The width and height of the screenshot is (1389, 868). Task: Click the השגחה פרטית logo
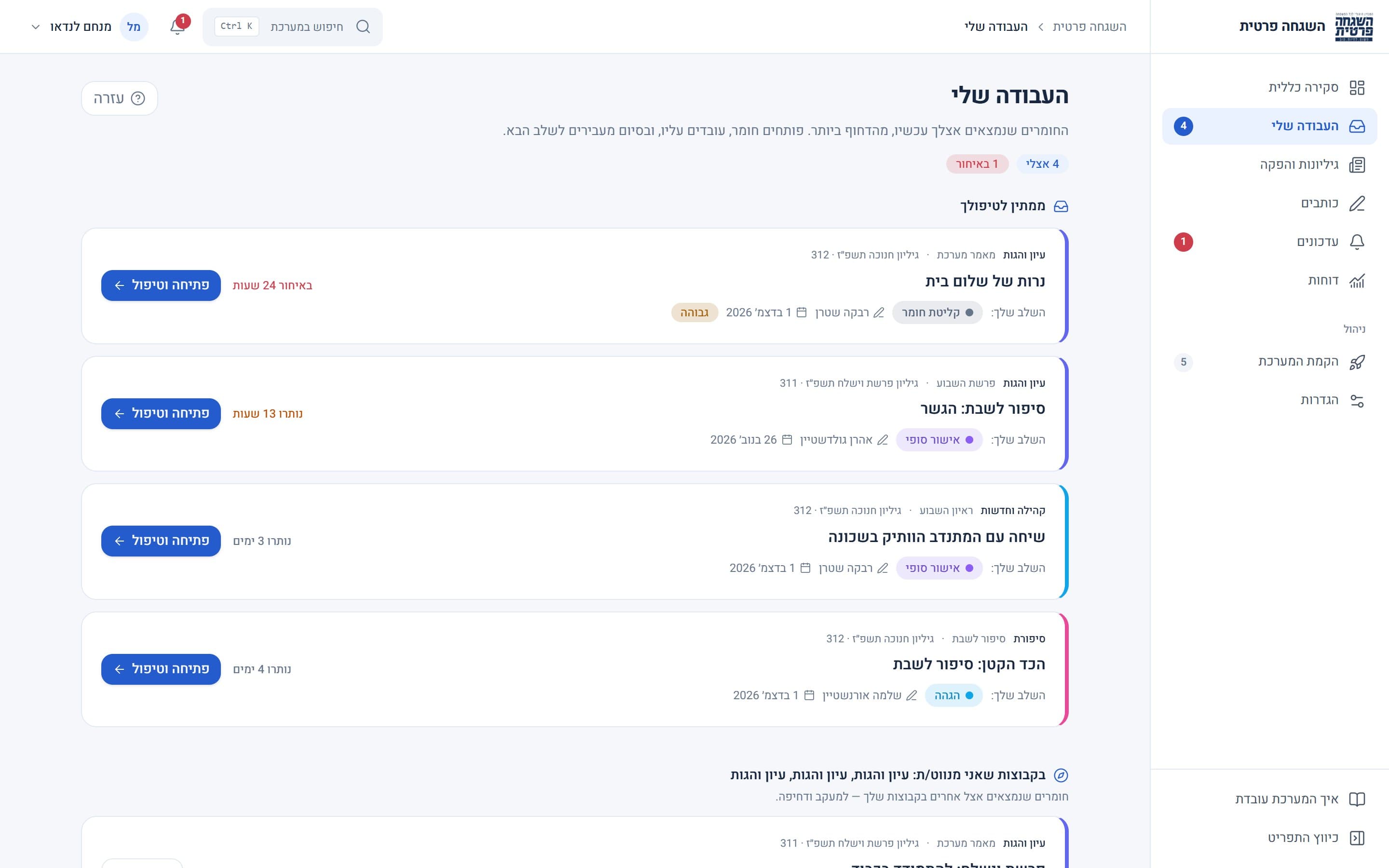1353,27
